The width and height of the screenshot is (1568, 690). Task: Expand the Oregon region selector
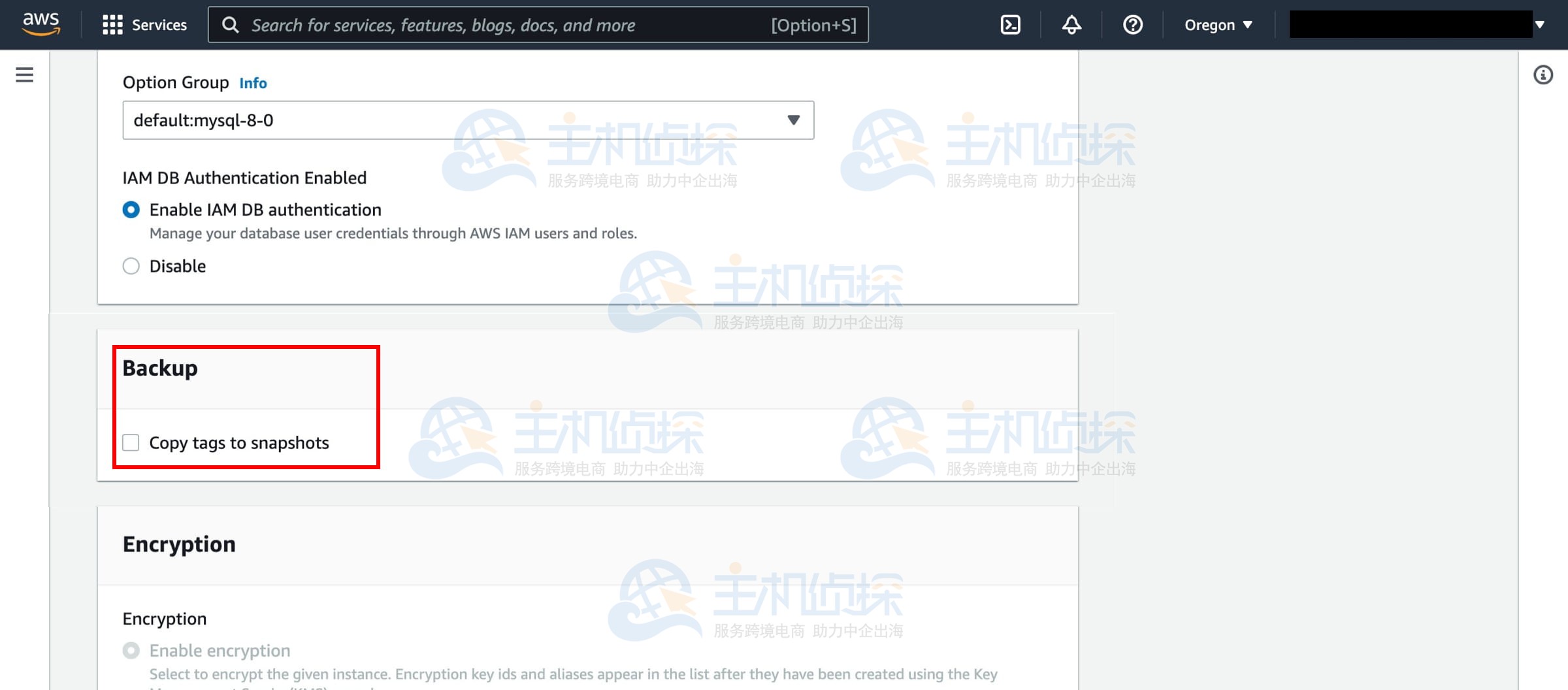[1217, 24]
